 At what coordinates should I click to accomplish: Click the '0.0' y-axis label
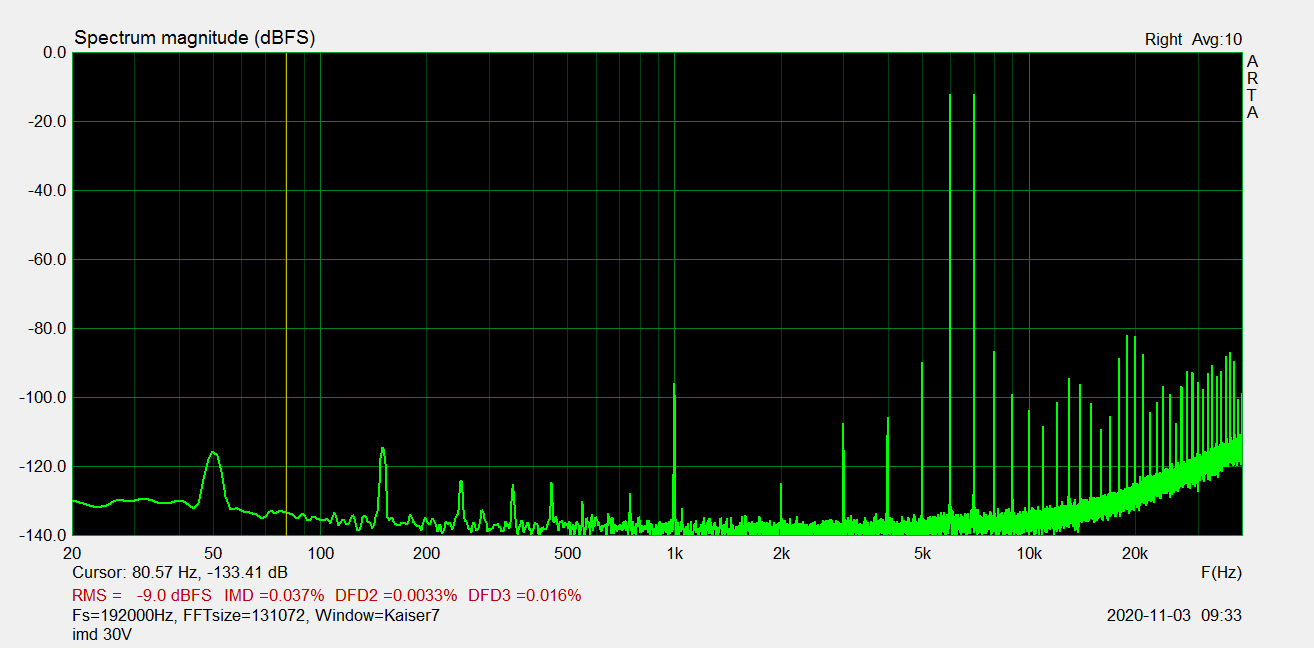point(53,53)
